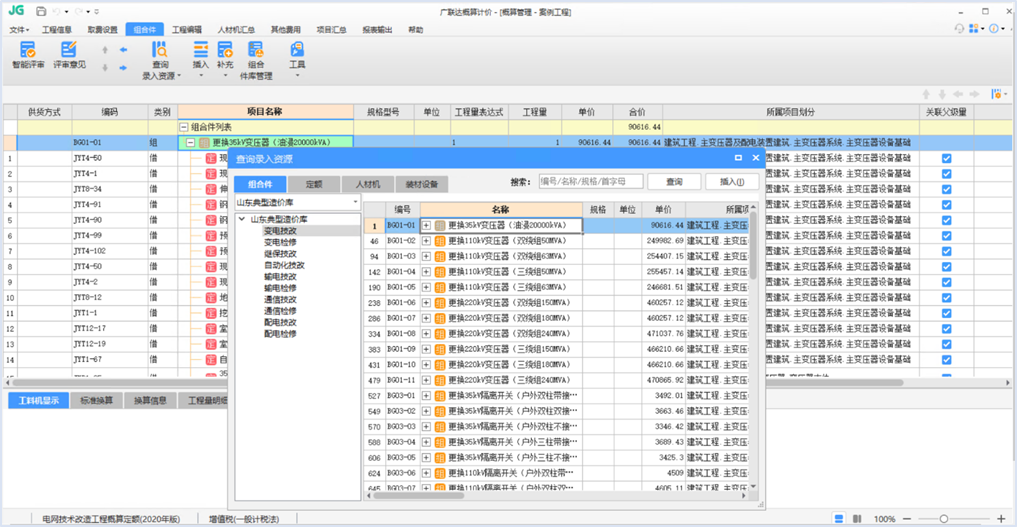Expand the BG01-02 更换110kV变压器 row

pyautogui.click(x=427, y=241)
